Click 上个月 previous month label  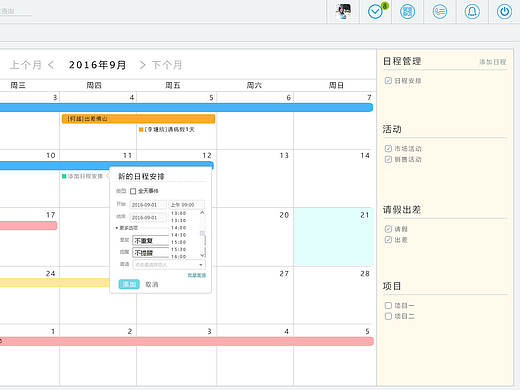pyautogui.click(x=26, y=65)
